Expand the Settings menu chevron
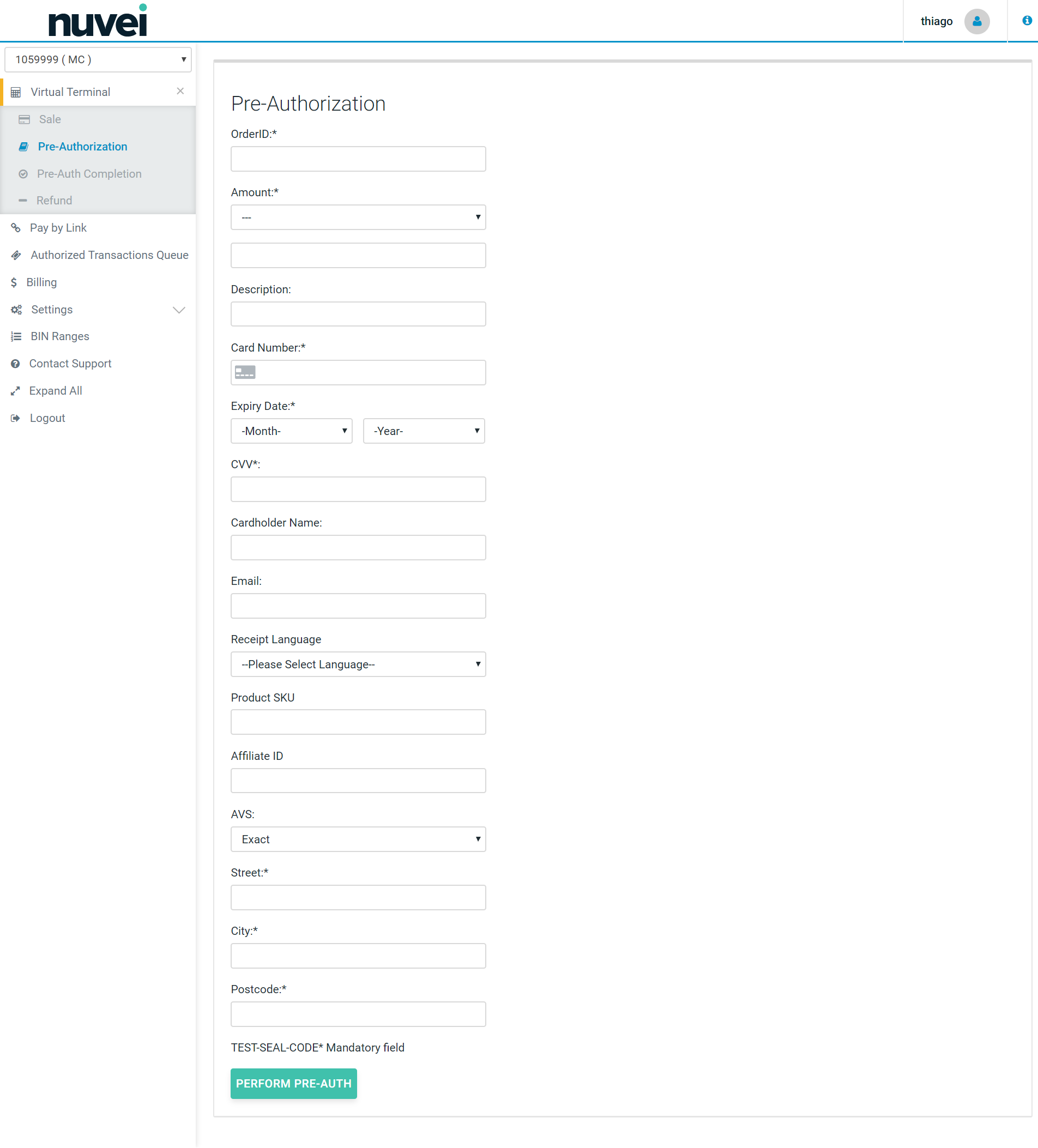The image size is (1038, 1148). pos(179,310)
